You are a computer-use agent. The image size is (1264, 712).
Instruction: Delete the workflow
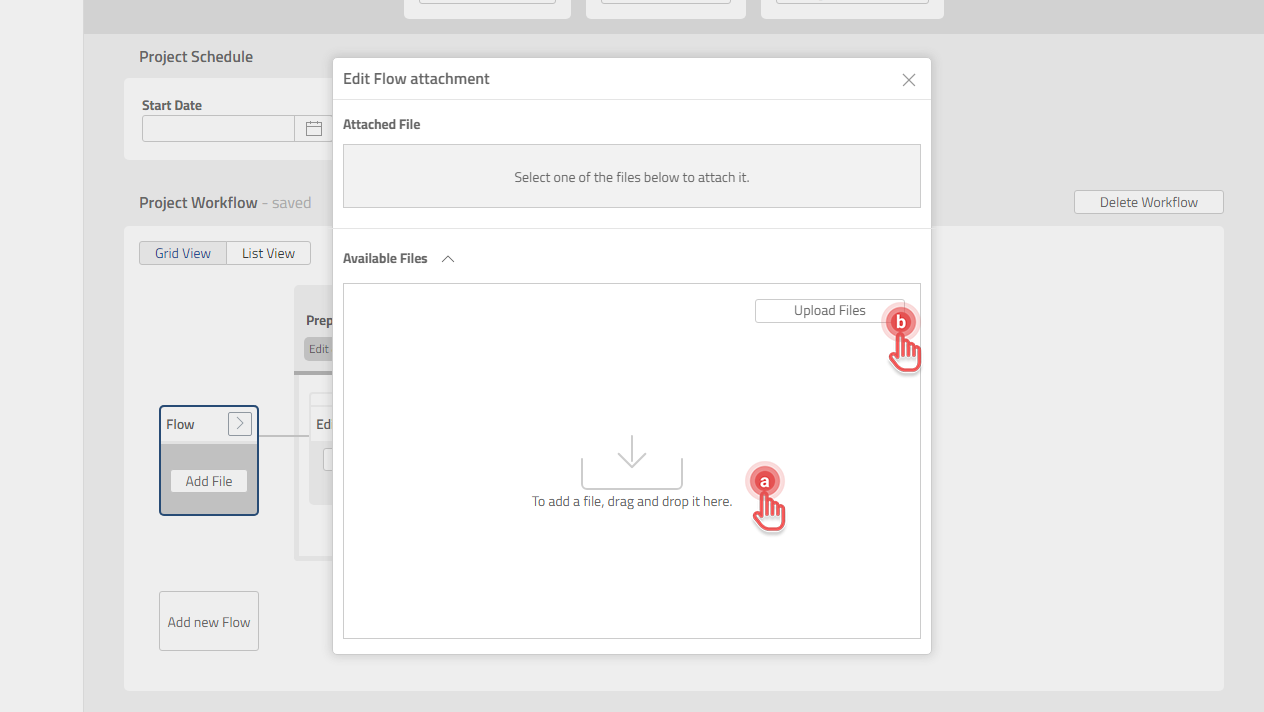click(x=1148, y=201)
